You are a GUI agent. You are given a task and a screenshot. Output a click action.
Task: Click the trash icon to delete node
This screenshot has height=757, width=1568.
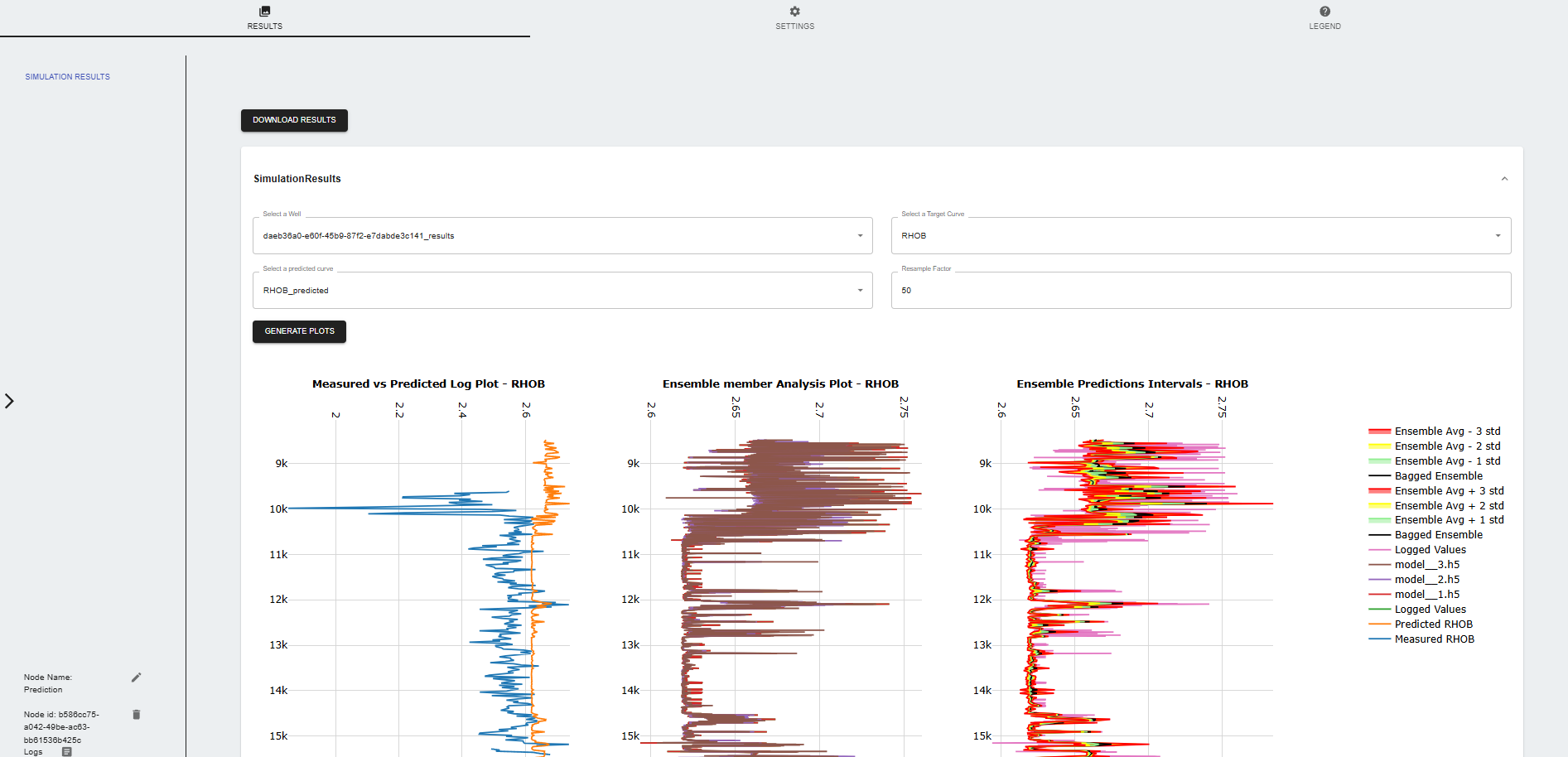point(137,714)
